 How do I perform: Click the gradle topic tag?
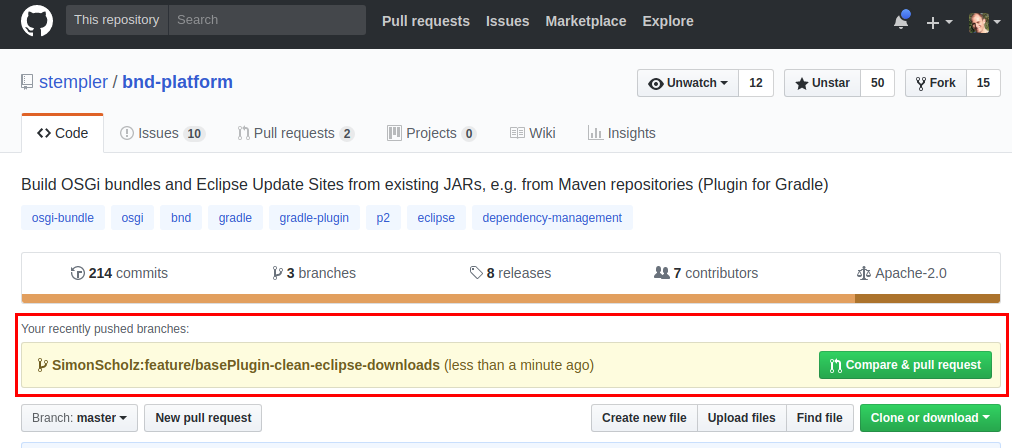point(235,218)
